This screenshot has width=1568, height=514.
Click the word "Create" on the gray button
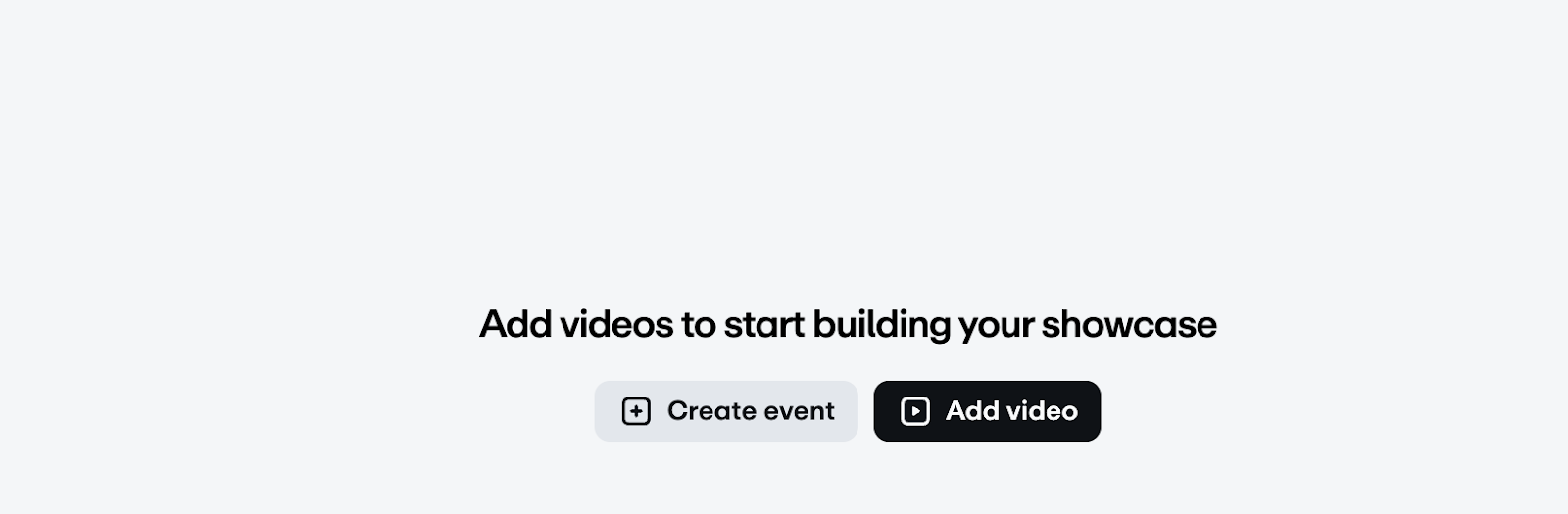coord(707,411)
